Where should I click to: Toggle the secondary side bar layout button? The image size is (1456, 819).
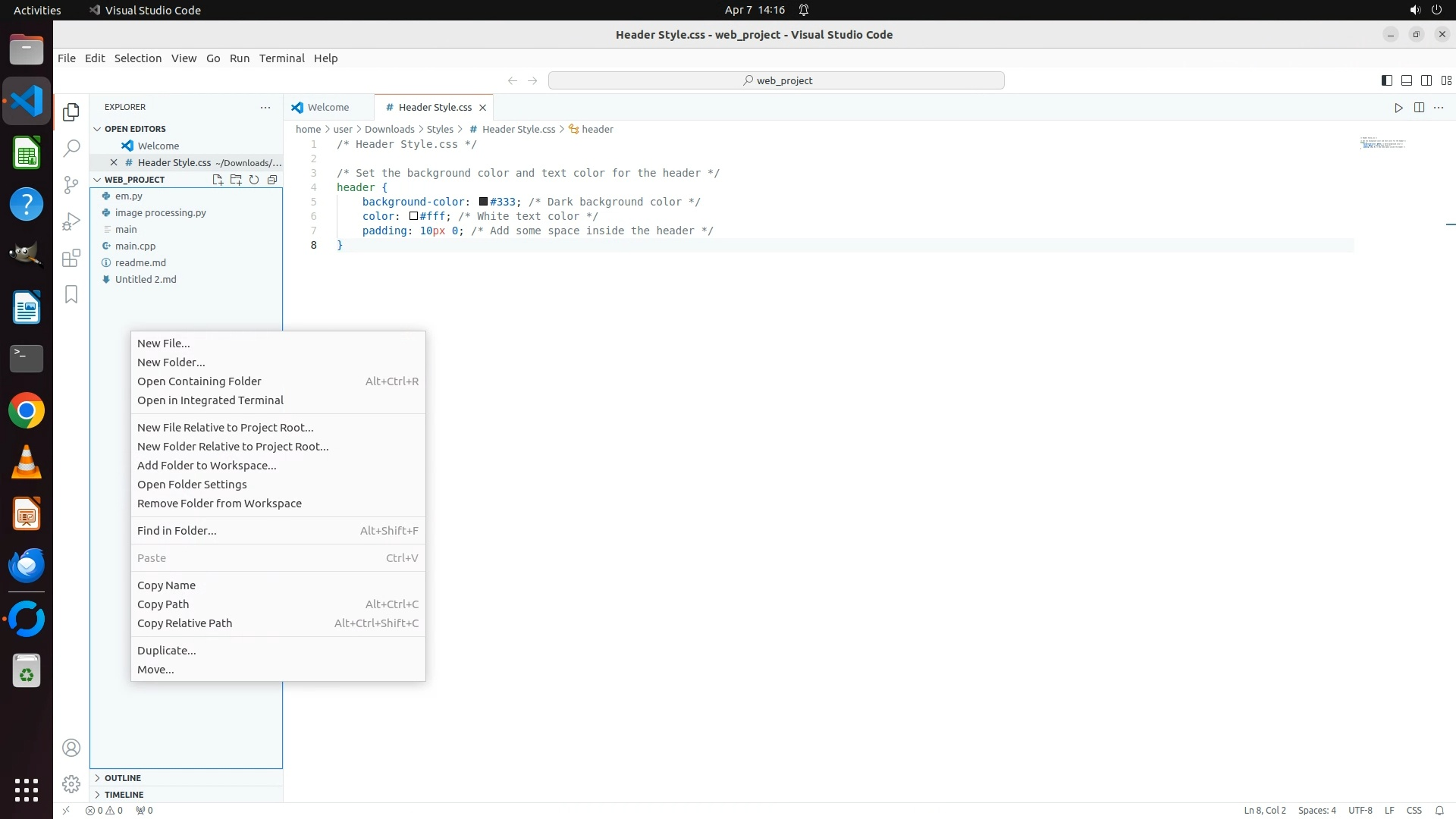pyautogui.click(x=1426, y=80)
